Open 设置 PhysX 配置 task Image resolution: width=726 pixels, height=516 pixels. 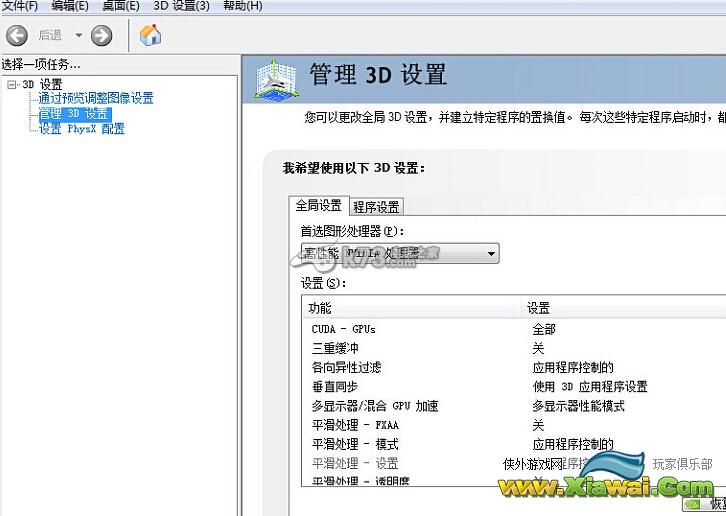pyautogui.click(x=81, y=129)
